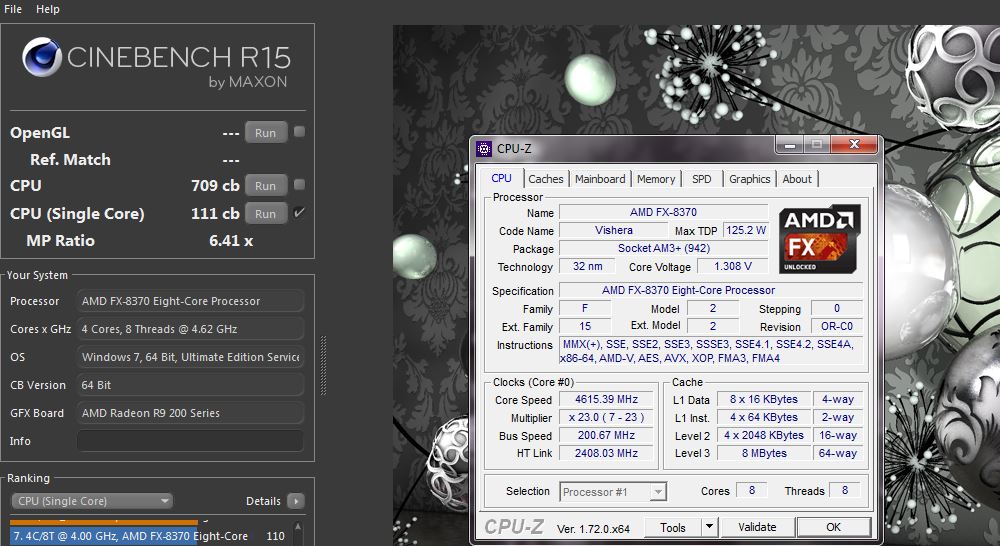Click the AMD FX Unlocked logo
This screenshot has width=1000, height=546.
(x=820, y=239)
